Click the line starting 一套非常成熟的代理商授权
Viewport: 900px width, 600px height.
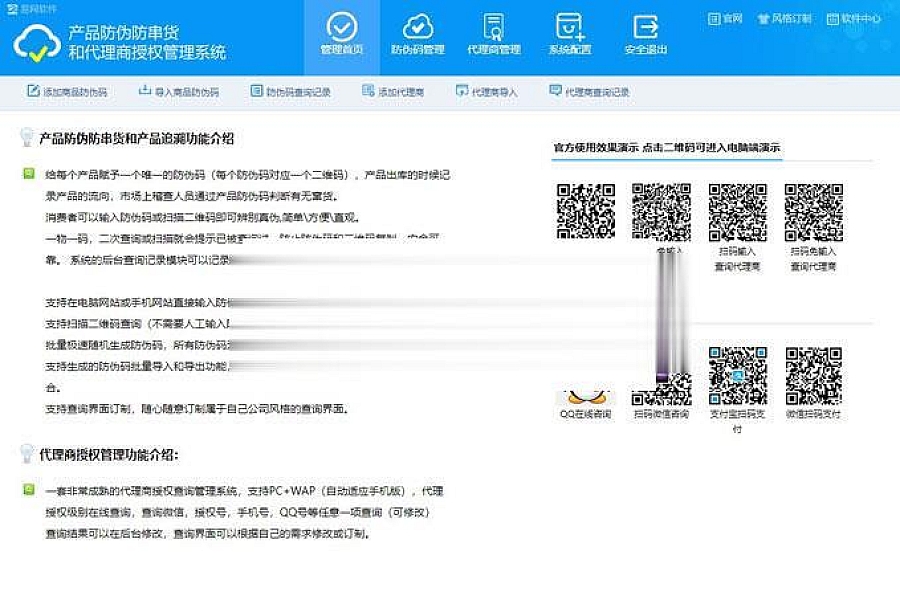[x=245, y=491]
